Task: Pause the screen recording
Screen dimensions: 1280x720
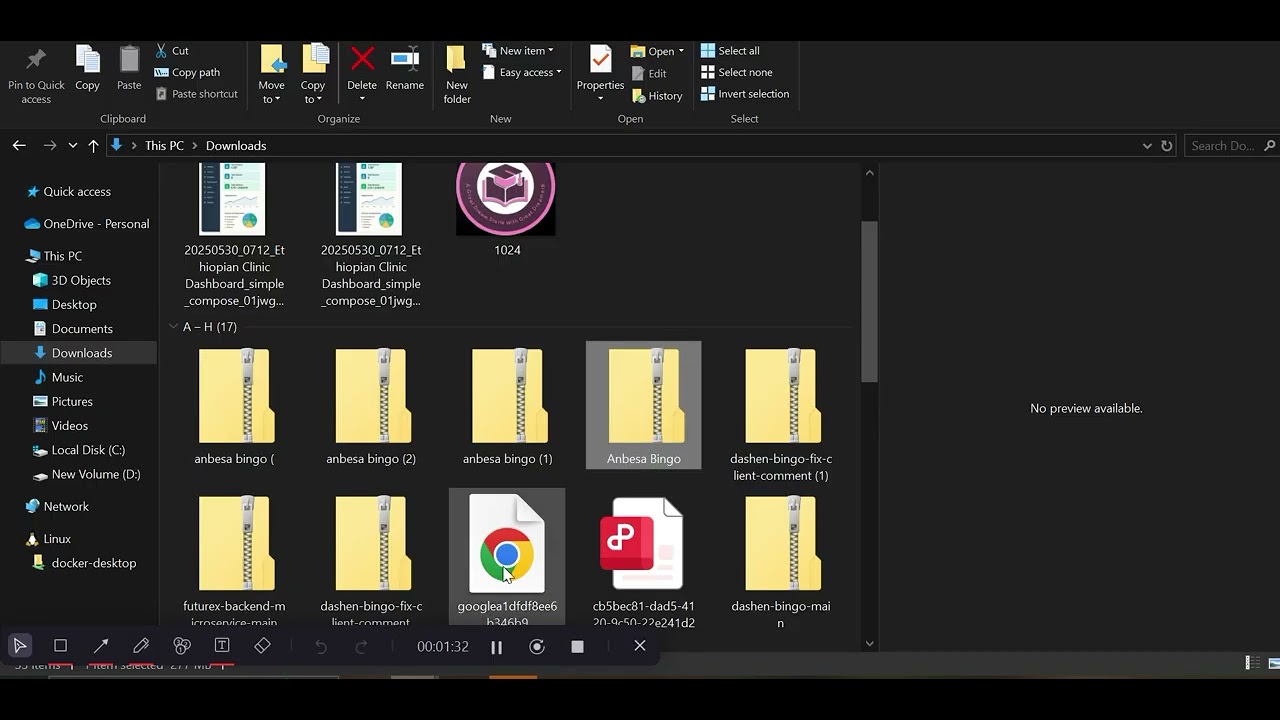Action: coord(496,647)
